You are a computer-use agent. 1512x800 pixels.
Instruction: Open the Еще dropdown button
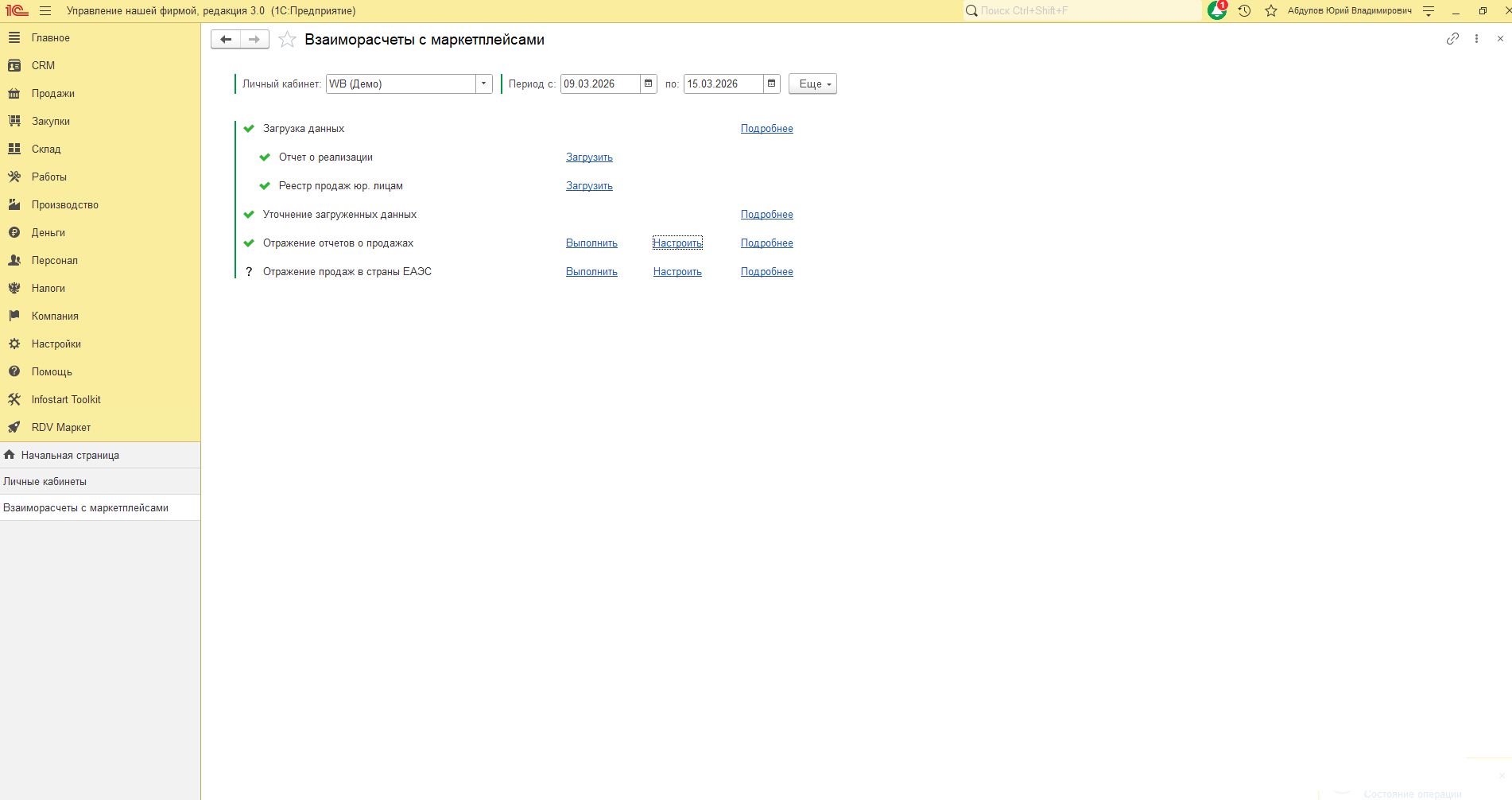[x=812, y=84]
